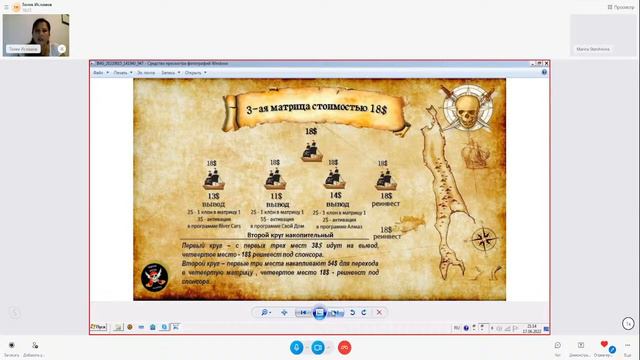Expand the Запись dropdown arrow
This screenshot has width=640, height=360.
(179, 73)
